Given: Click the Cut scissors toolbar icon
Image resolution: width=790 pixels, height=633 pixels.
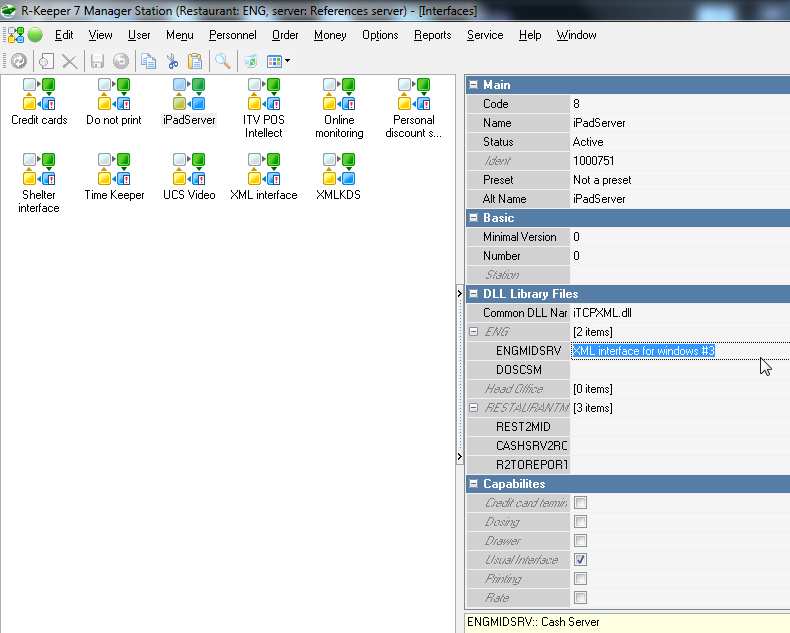Looking at the screenshot, I should [172, 61].
